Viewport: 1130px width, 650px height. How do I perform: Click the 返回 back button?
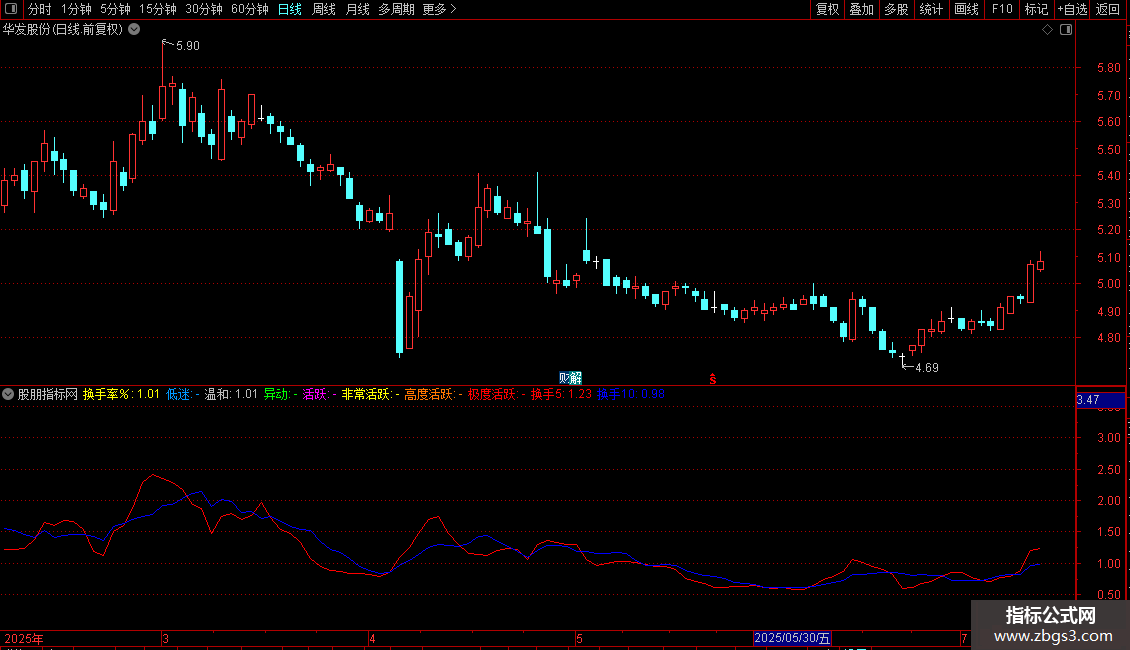pos(1108,9)
